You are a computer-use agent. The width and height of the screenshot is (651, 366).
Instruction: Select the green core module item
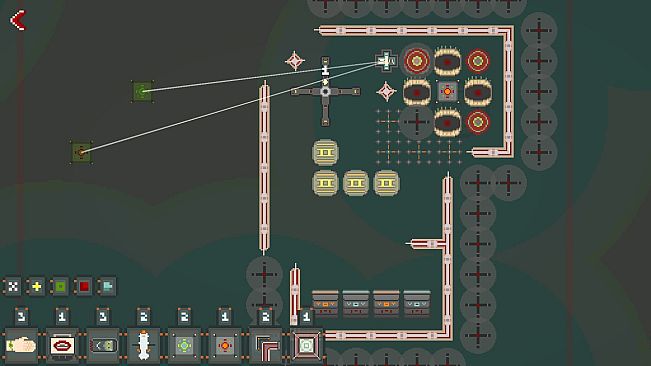184,345
